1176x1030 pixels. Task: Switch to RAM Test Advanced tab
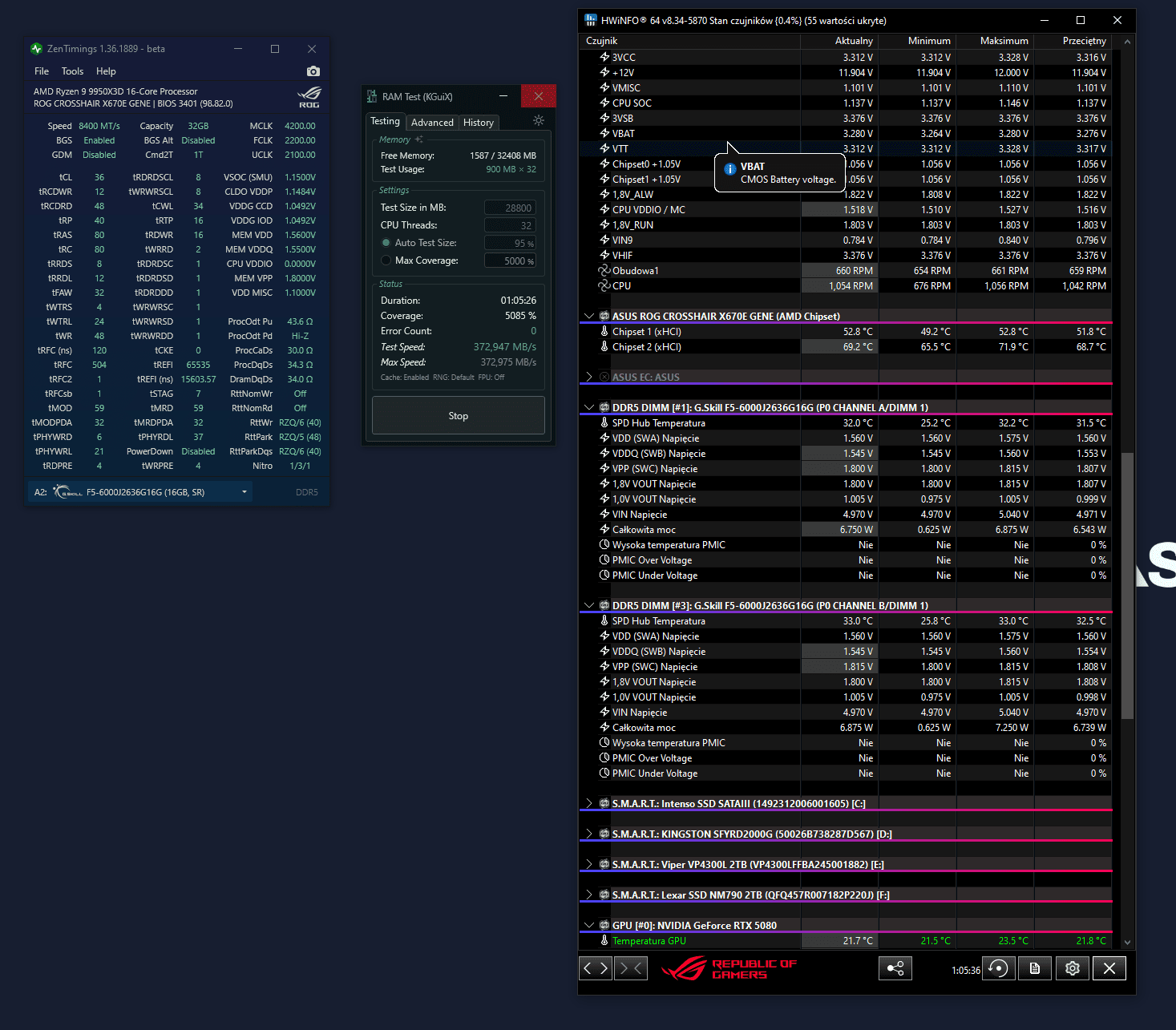pos(432,123)
